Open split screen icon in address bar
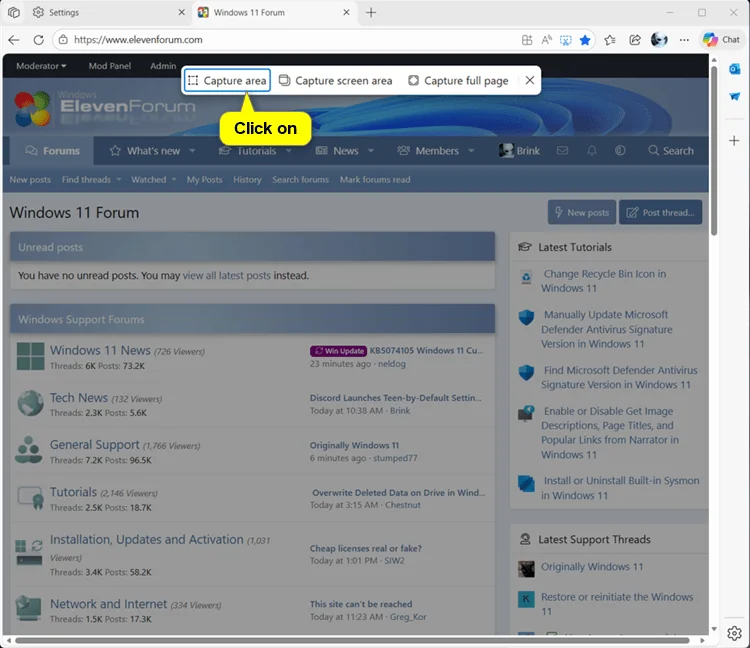This screenshot has width=750, height=648. [x=527, y=40]
